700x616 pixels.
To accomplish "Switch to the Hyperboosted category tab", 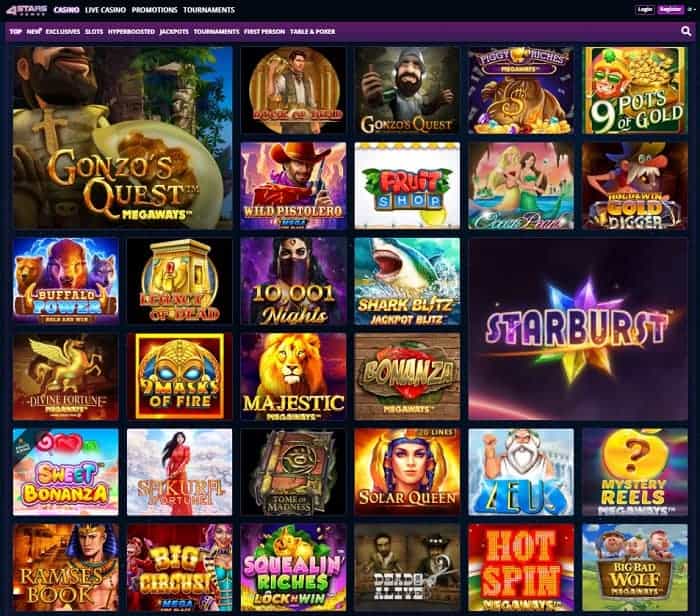I will (x=131, y=32).
